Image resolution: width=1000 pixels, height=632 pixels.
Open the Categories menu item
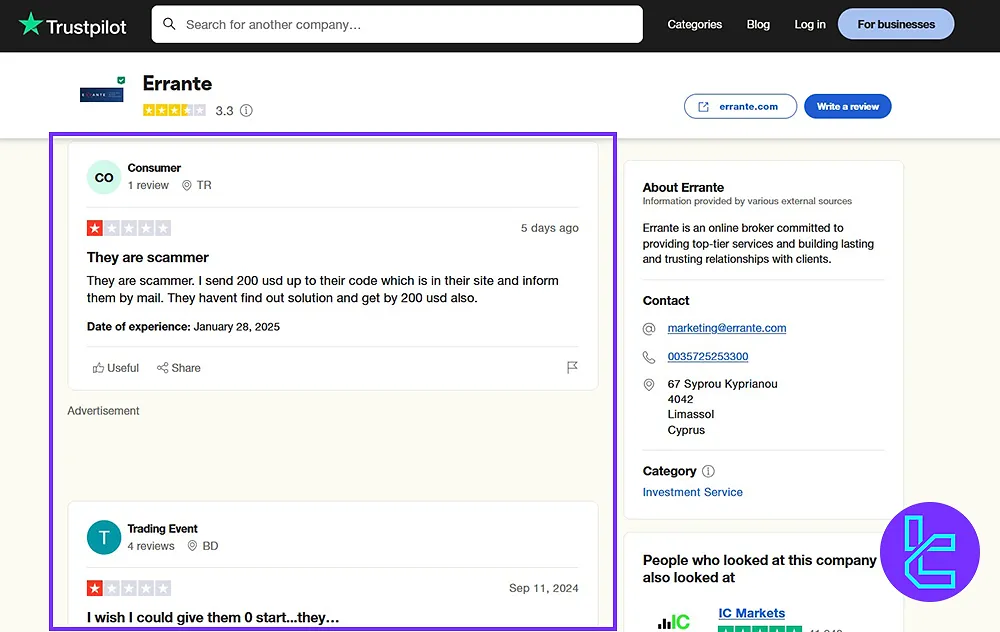click(x=694, y=24)
